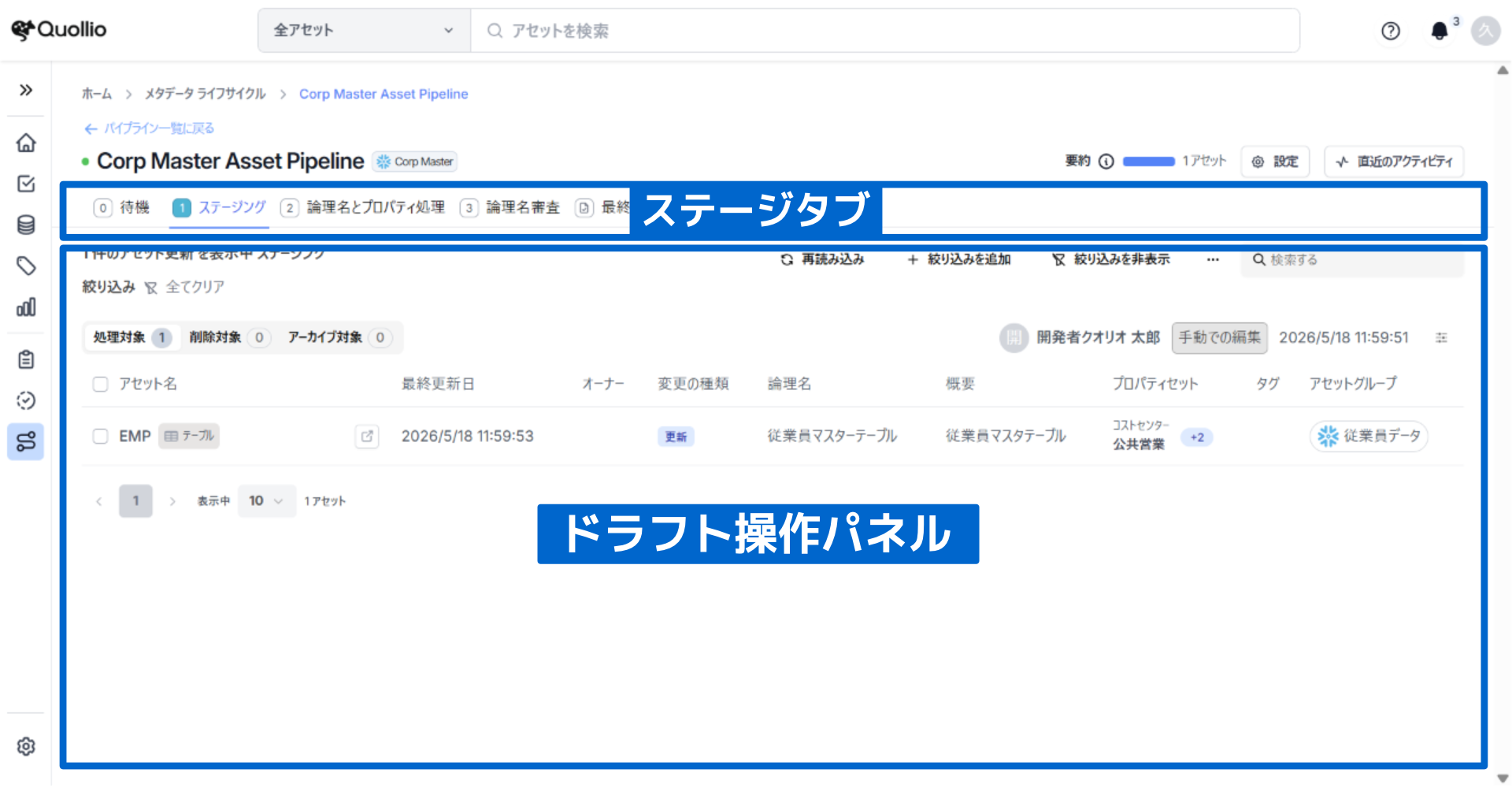Select the 削除対象 tab
This screenshot has width=1512, height=788.
pyautogui.click(x=230, y=337)
